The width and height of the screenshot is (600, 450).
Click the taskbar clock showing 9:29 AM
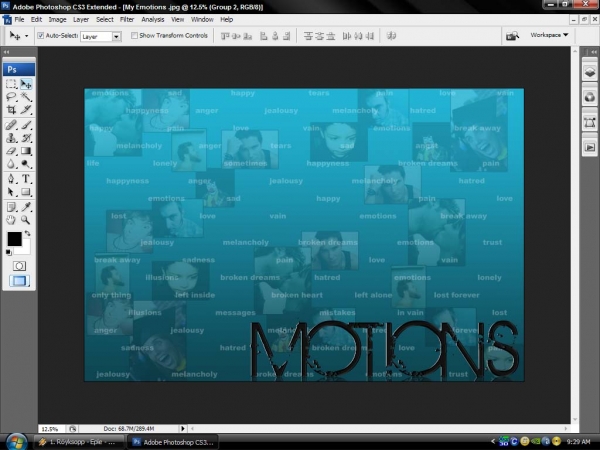[x=578, y=442]
